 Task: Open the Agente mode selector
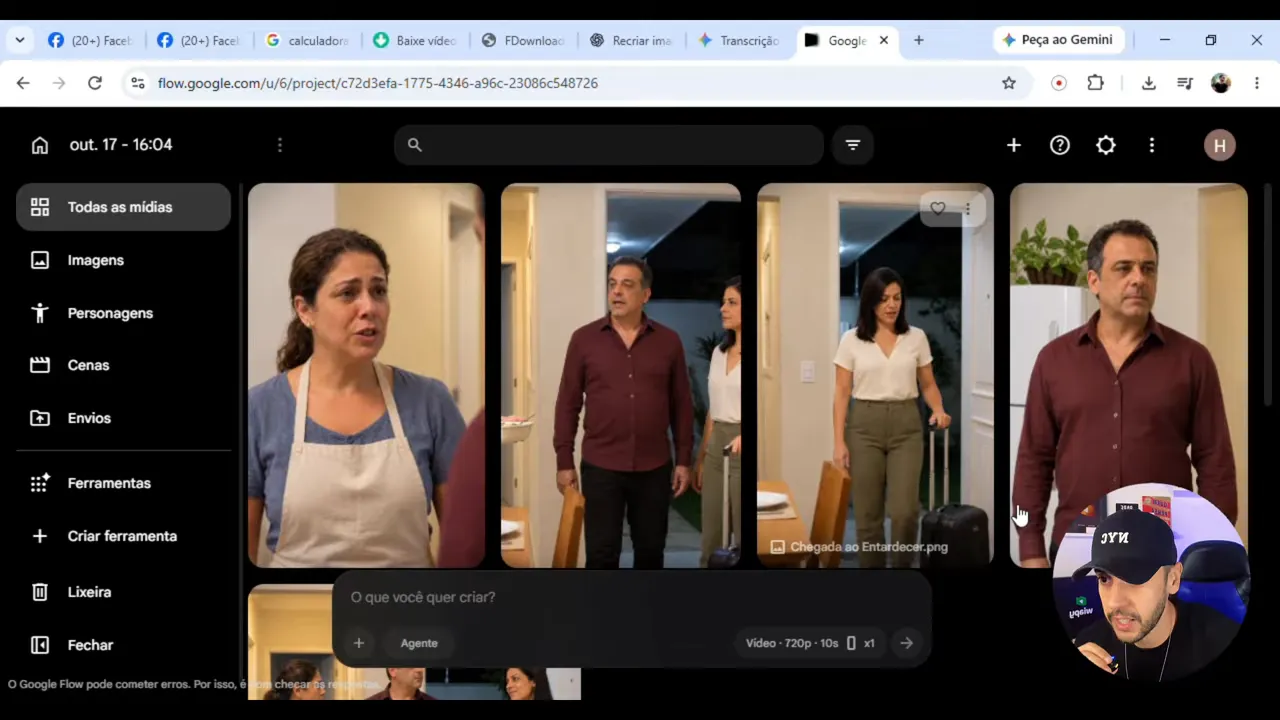click(x=419, y=643)
